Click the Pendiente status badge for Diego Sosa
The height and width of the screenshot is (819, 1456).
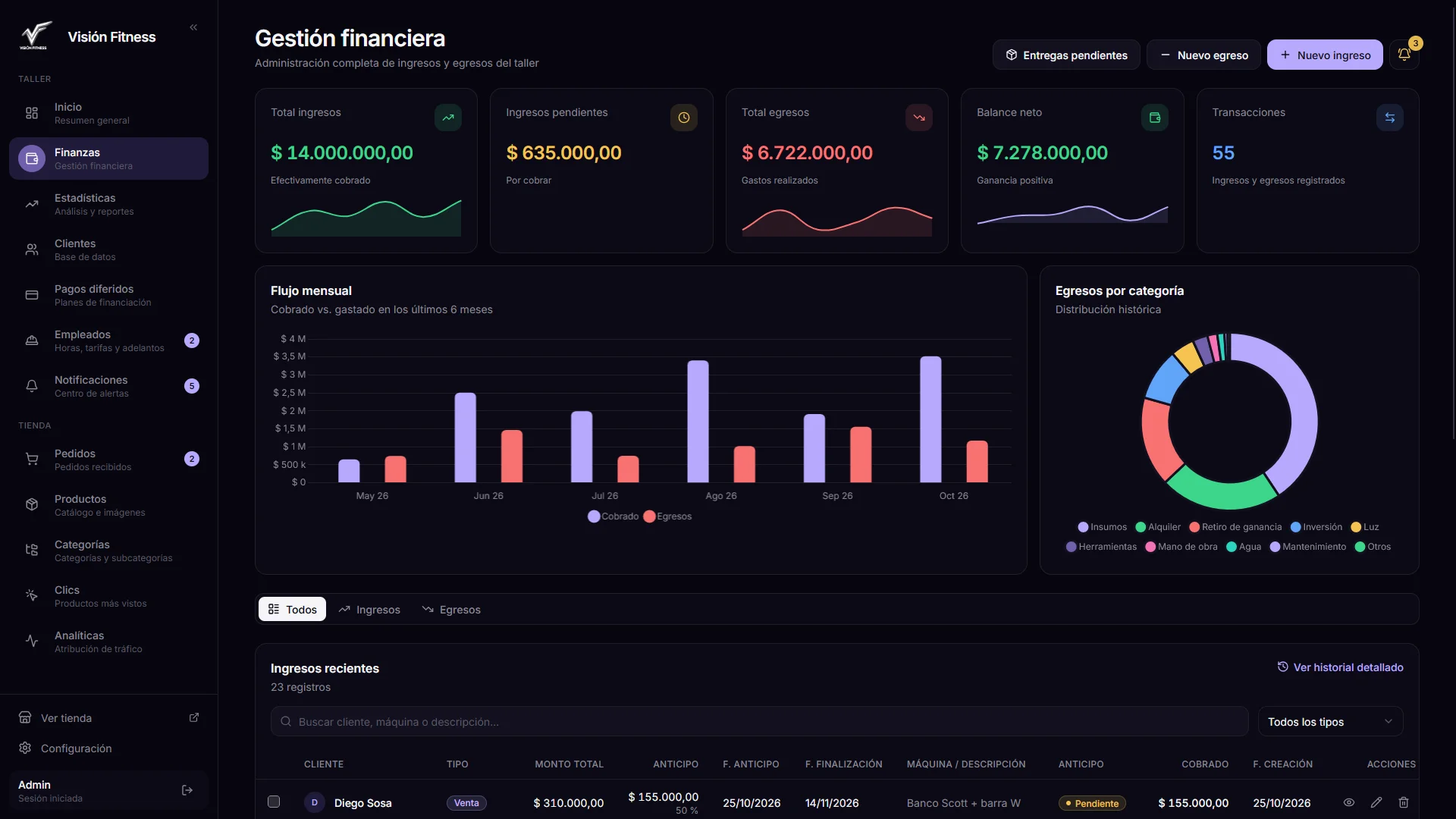click(x=1092, y=803)
